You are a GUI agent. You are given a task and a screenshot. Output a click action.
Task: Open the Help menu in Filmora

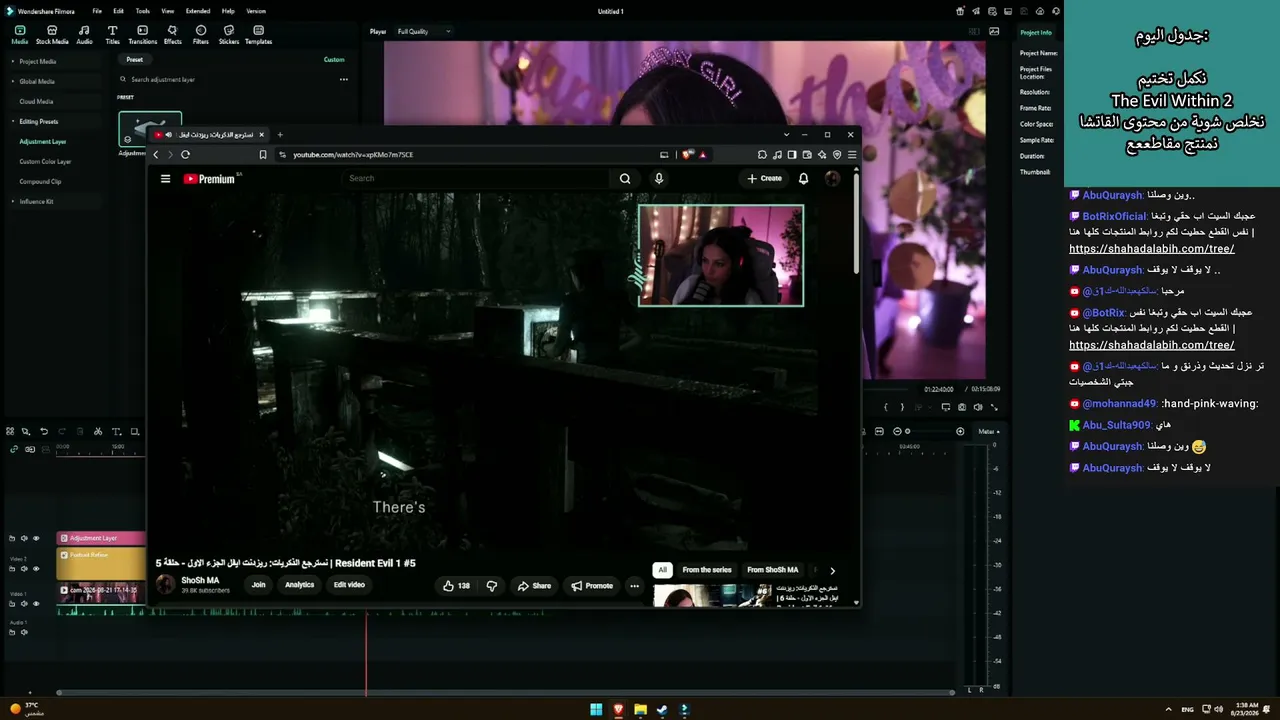pos(228,11)
